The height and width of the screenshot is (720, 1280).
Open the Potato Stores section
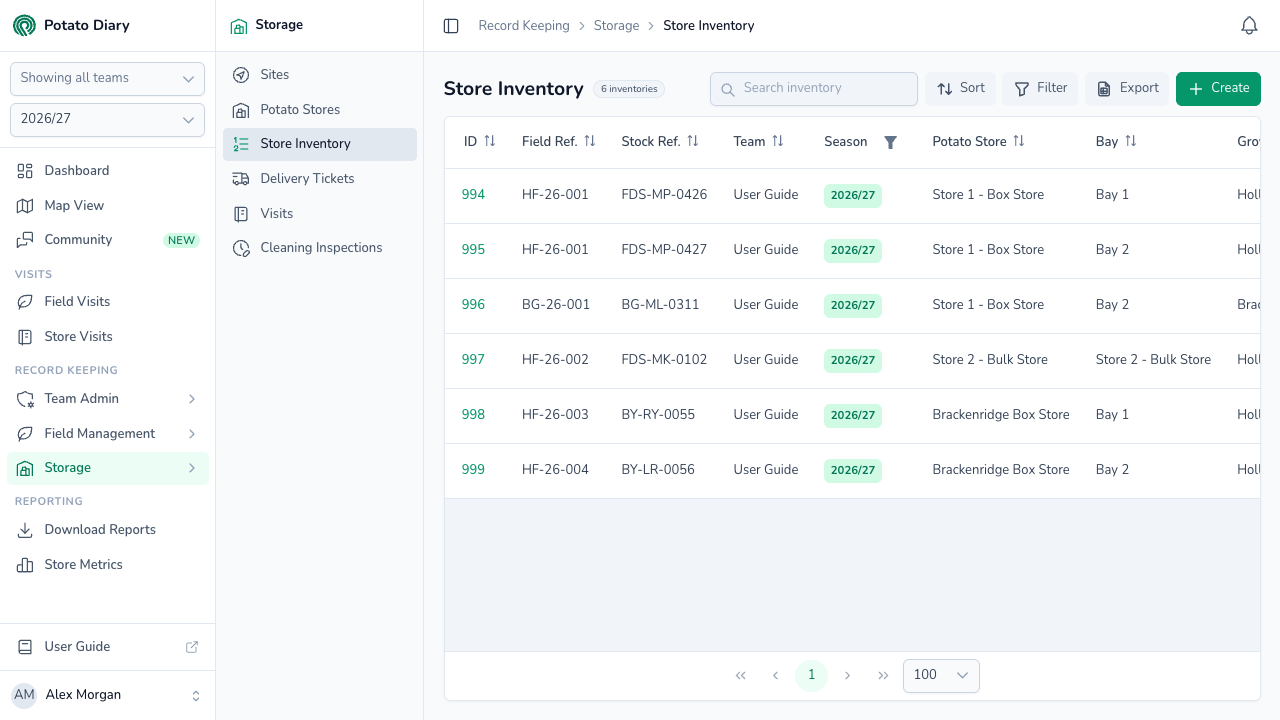tap(320, 110)
